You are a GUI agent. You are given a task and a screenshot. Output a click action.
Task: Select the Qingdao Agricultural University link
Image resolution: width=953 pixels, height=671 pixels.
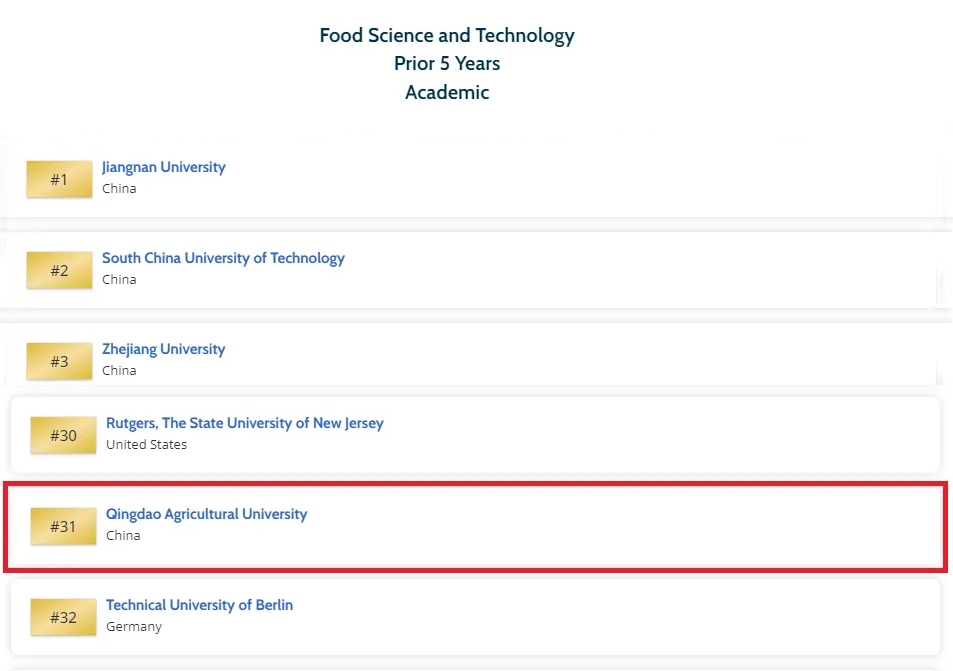click(x=207, y=514)
